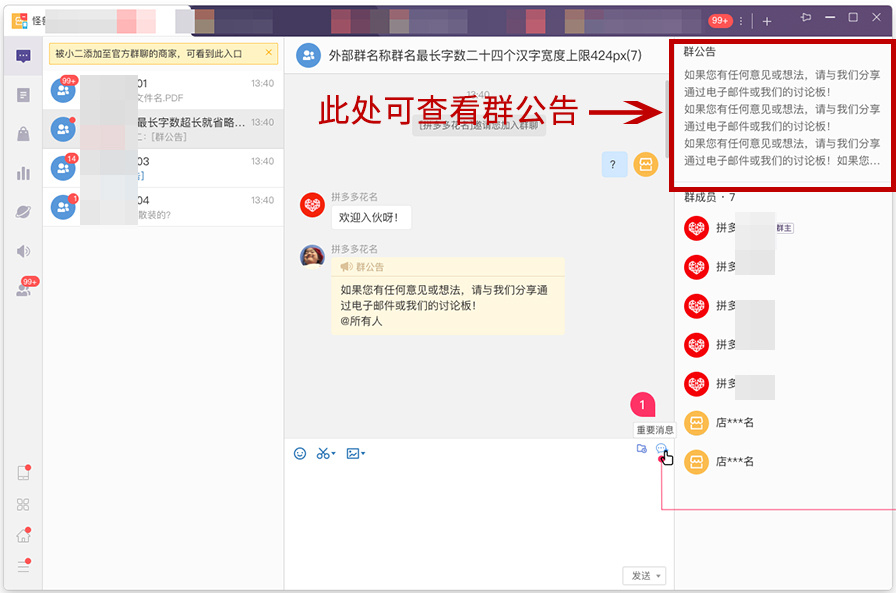Image resolution: width=896 pixels, height=593 pixels.
Task: Open the three-dot menu beside the 99+ badge
Action: 741,21
